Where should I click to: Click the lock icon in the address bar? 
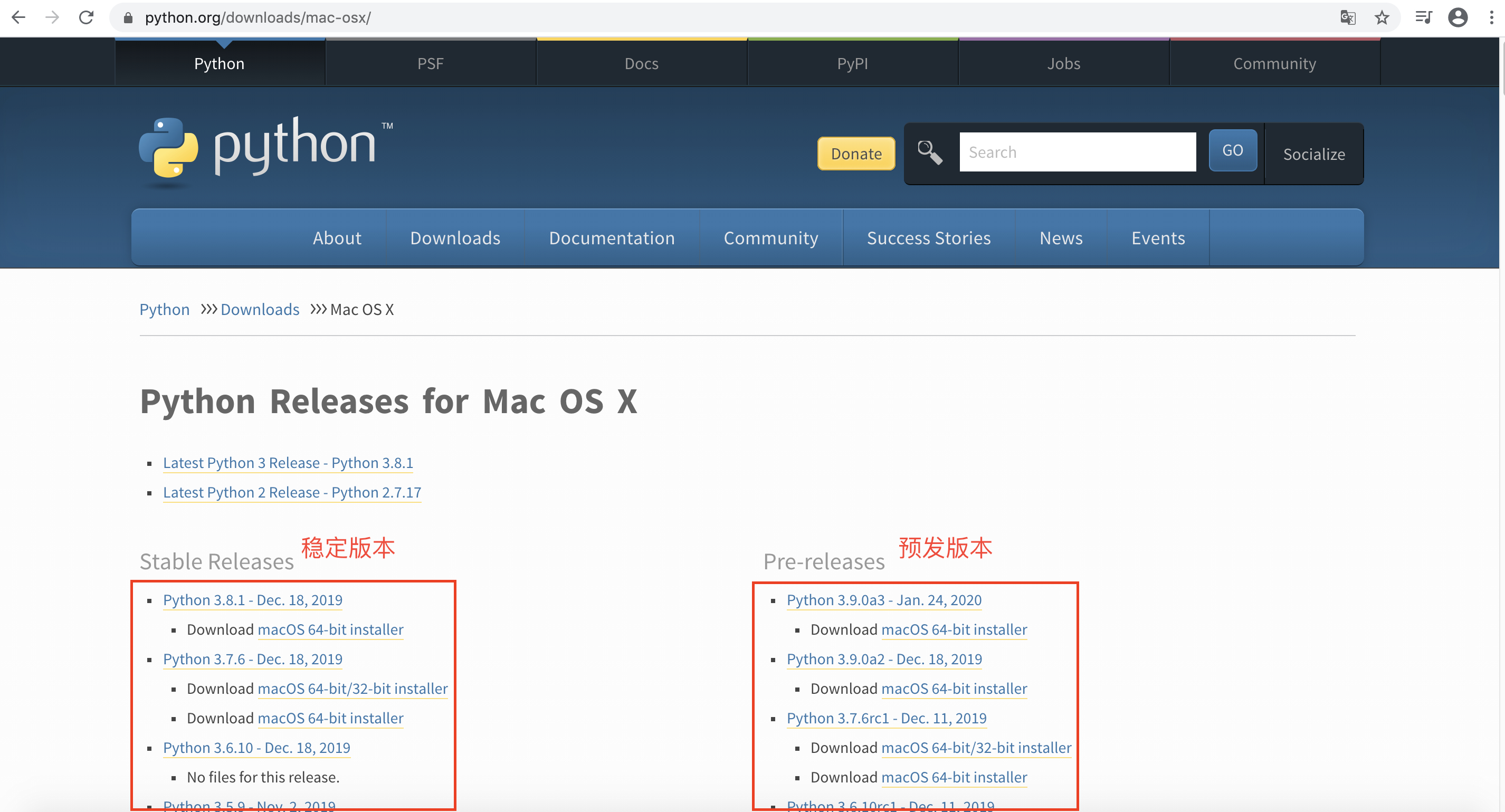point(128,18)
